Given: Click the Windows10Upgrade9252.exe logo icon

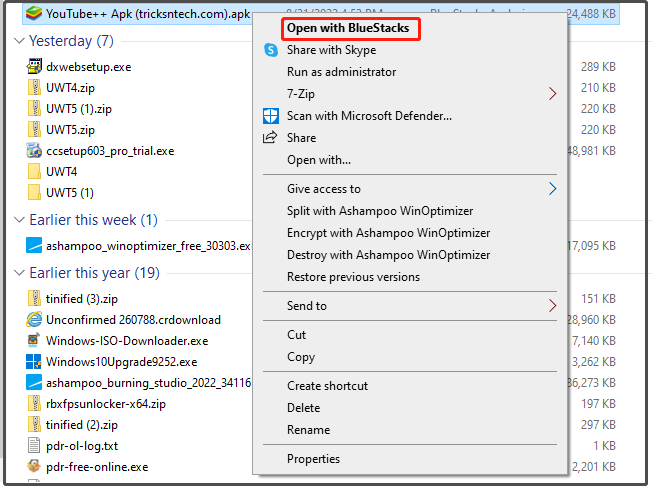Looking at the screenshot, I should 34,361.
